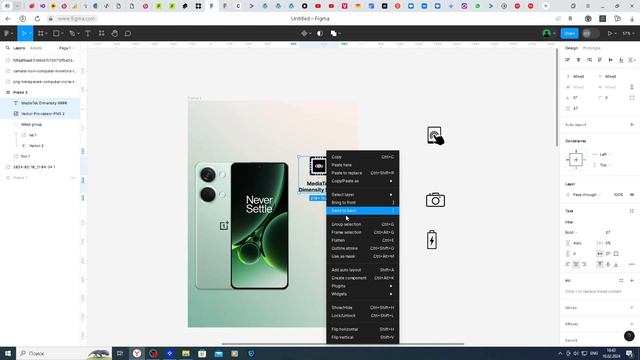Expand the Copy/Paste as submenu
Image resolution: width=640 pixels, height=360 pixels.
pyautogui.click(x=362, y=181)
